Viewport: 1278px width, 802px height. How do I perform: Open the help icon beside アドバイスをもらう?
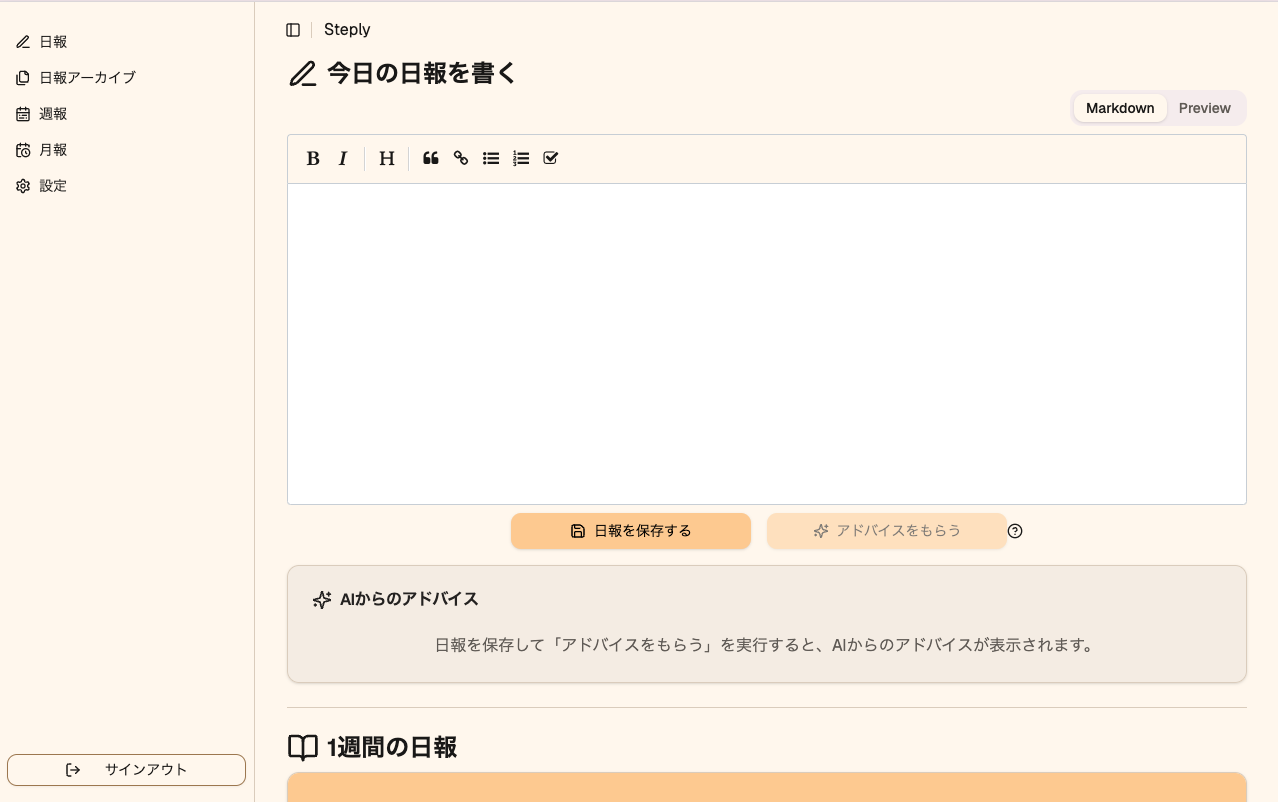pos(1015,531)
